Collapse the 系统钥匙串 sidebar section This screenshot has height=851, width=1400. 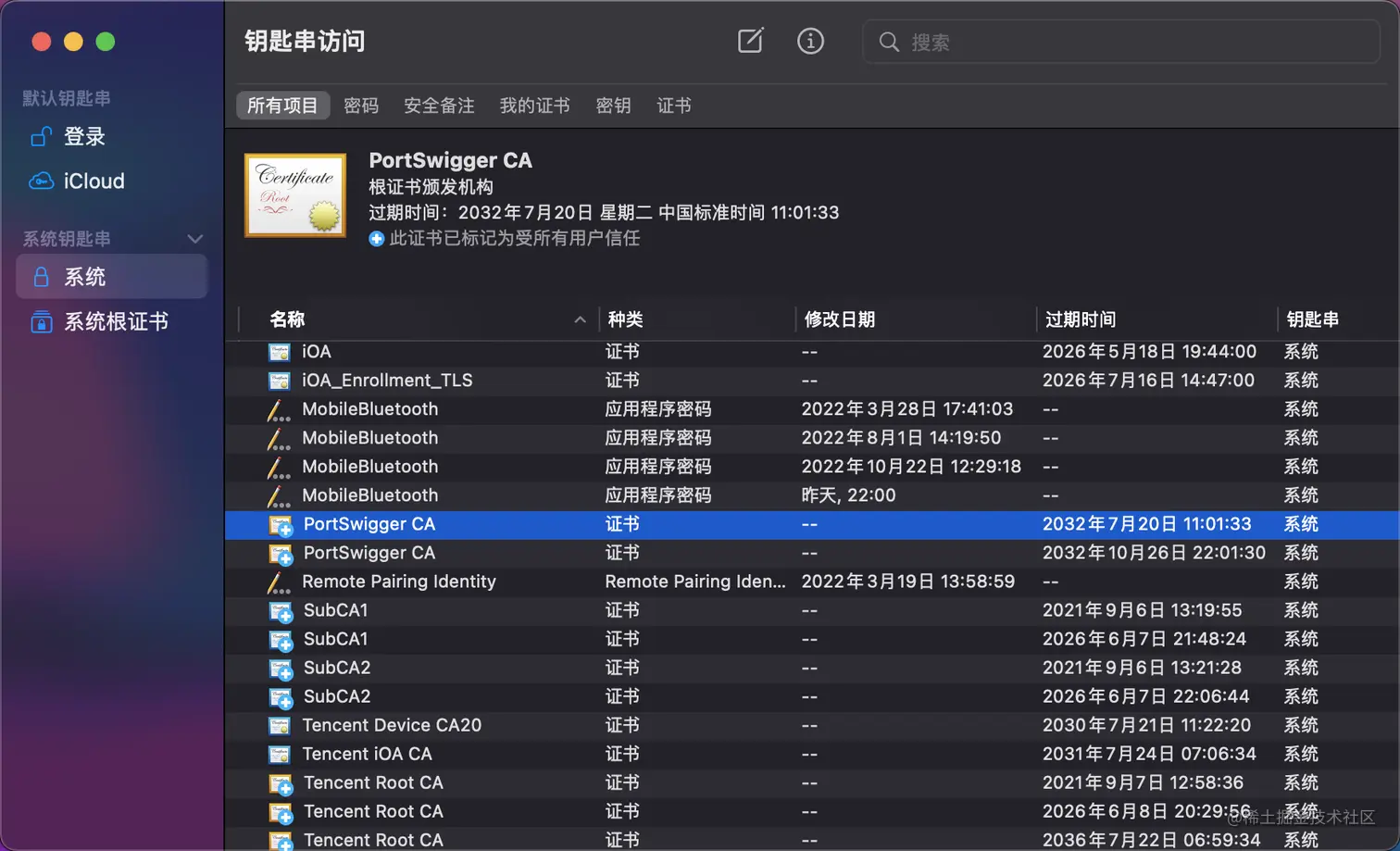click(x=194, y=239)
